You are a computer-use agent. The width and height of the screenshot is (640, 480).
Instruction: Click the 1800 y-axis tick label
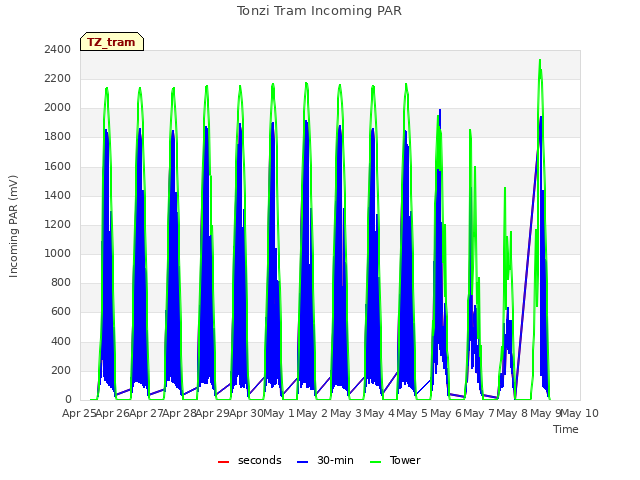click(x=58, y=137)
